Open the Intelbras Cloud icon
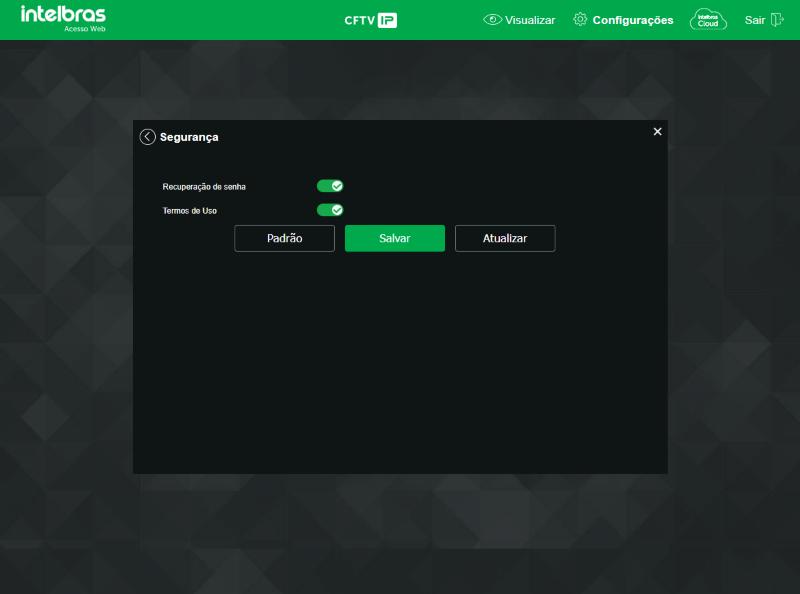This screenshot has height=594, width=800. pyautogui.click(x=708, y=20)
